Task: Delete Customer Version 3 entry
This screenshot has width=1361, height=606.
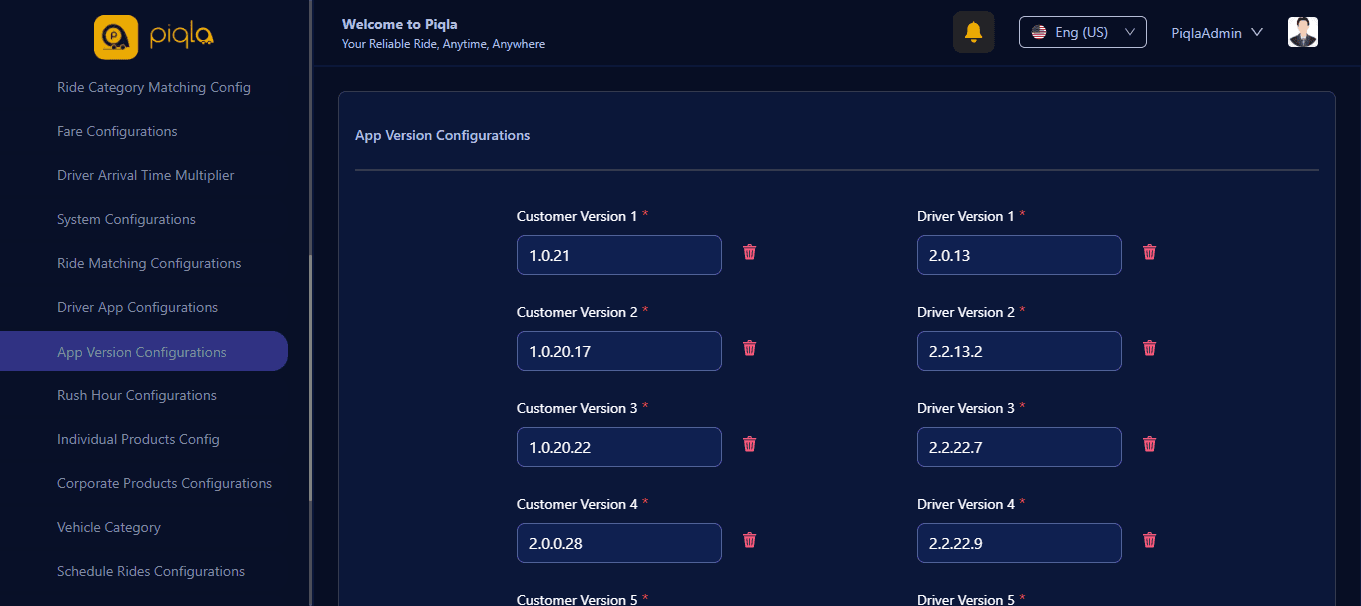Action: pos(750,444)
